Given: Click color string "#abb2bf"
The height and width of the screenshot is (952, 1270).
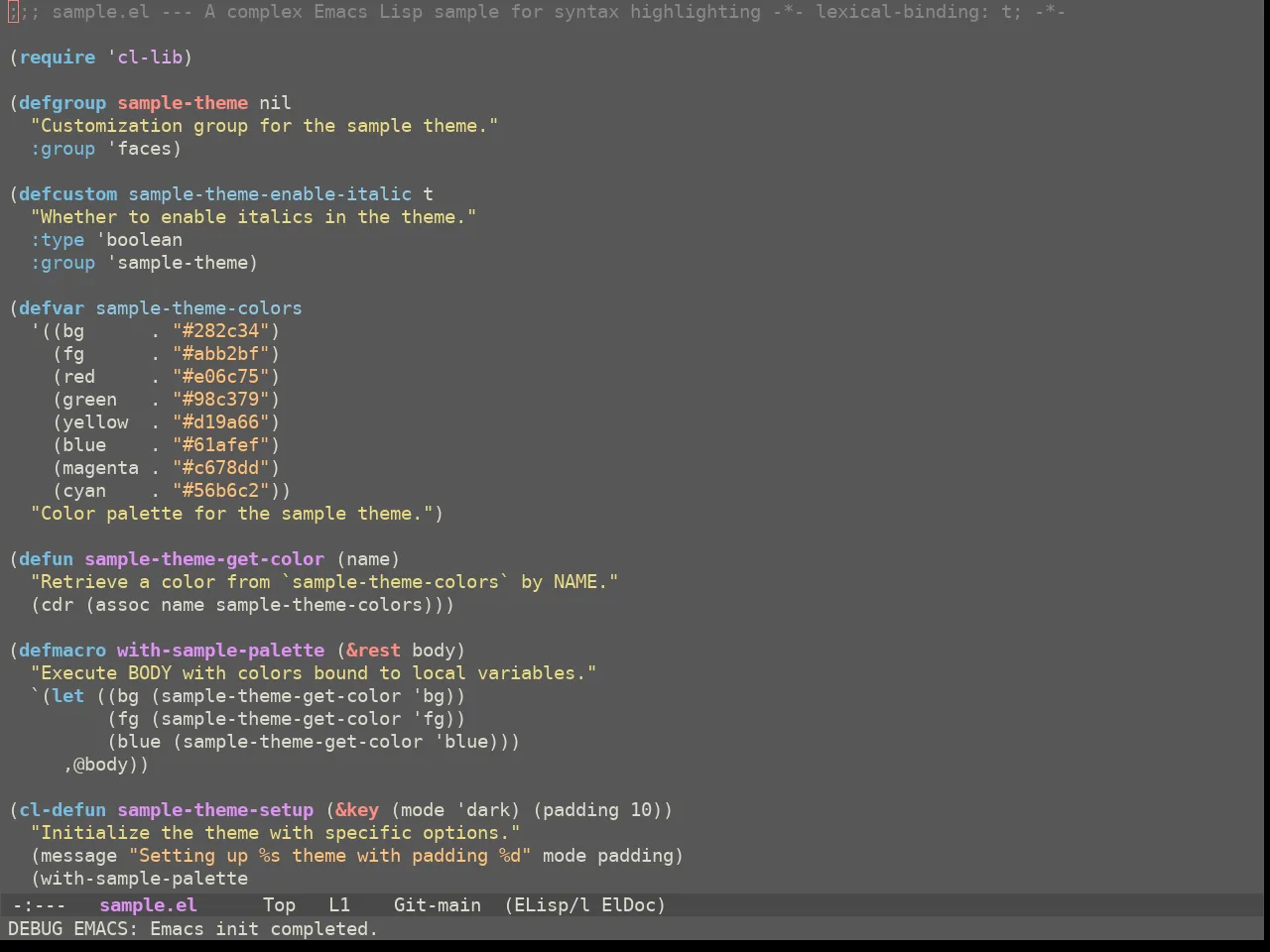Looking at the screenshot, I should (x=220, y=353).
